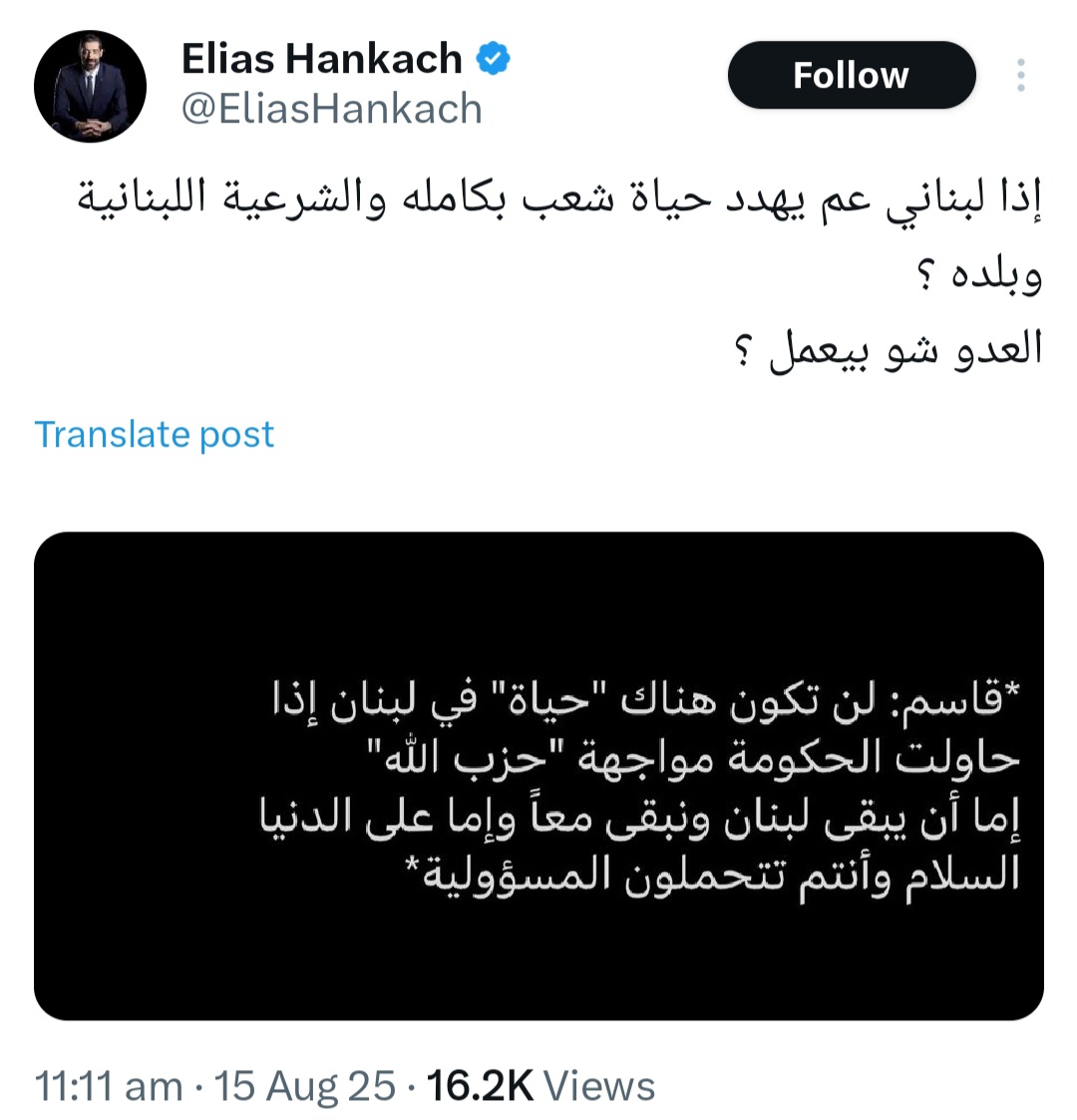Open the attached black quote image
1077x1120 pixels.
pos(538,776)
